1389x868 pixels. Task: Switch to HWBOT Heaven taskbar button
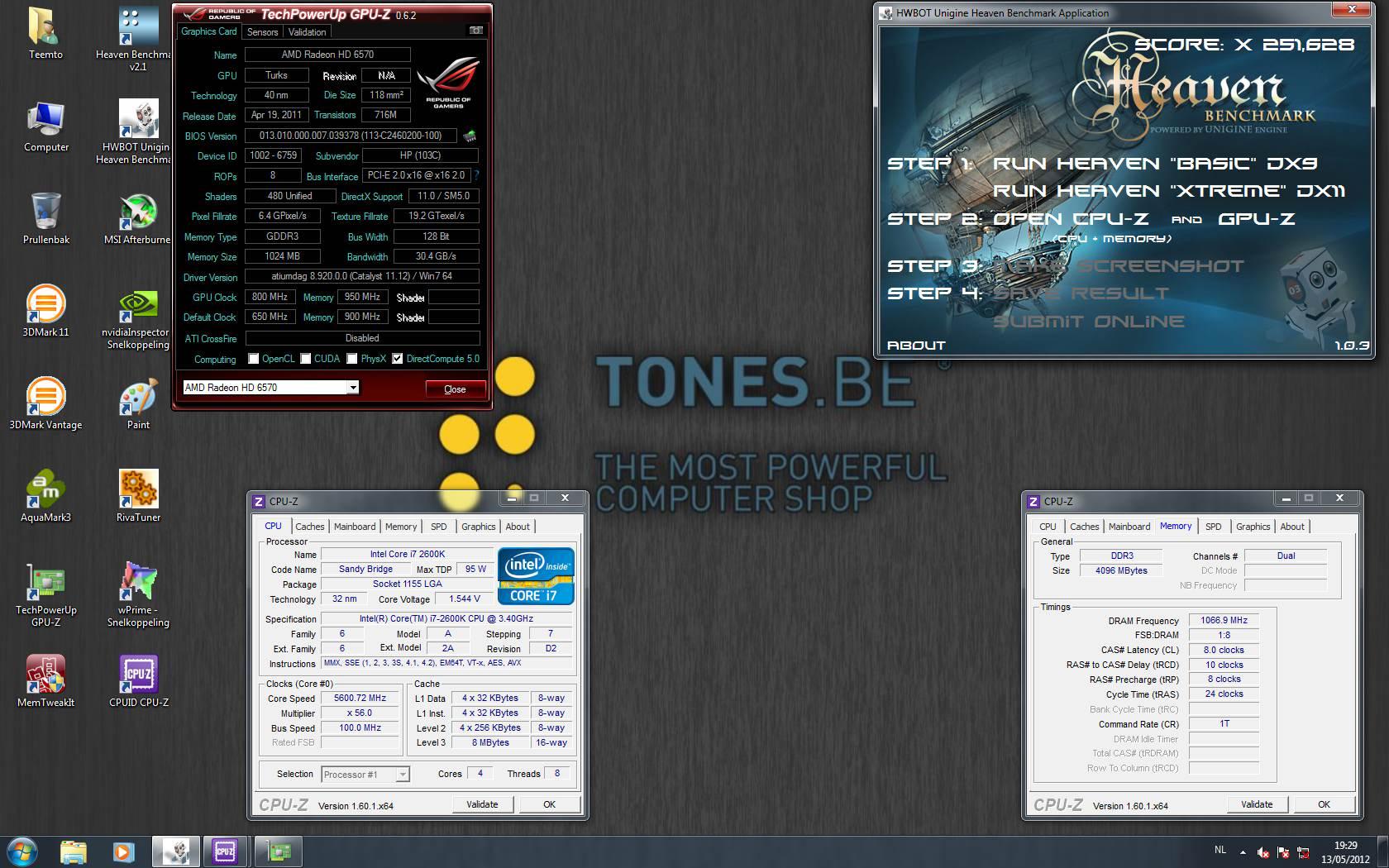[175, 851]
